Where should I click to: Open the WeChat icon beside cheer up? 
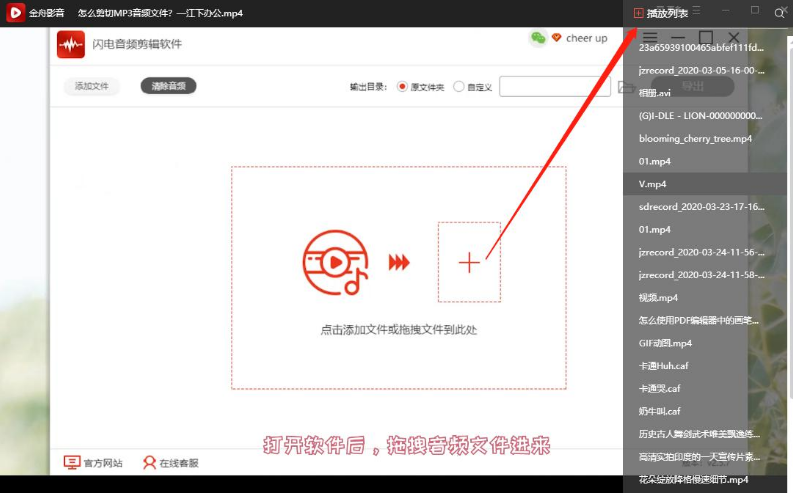click(538, 38)
